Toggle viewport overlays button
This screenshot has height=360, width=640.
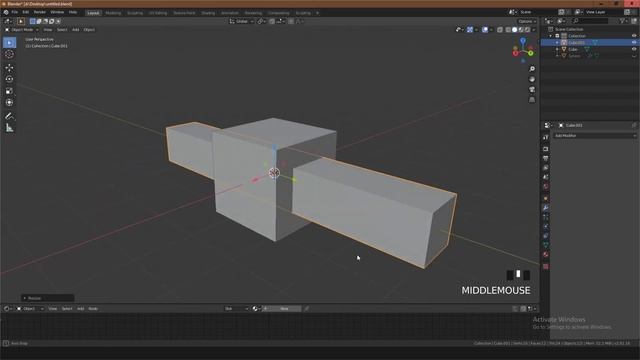(485, 30)
